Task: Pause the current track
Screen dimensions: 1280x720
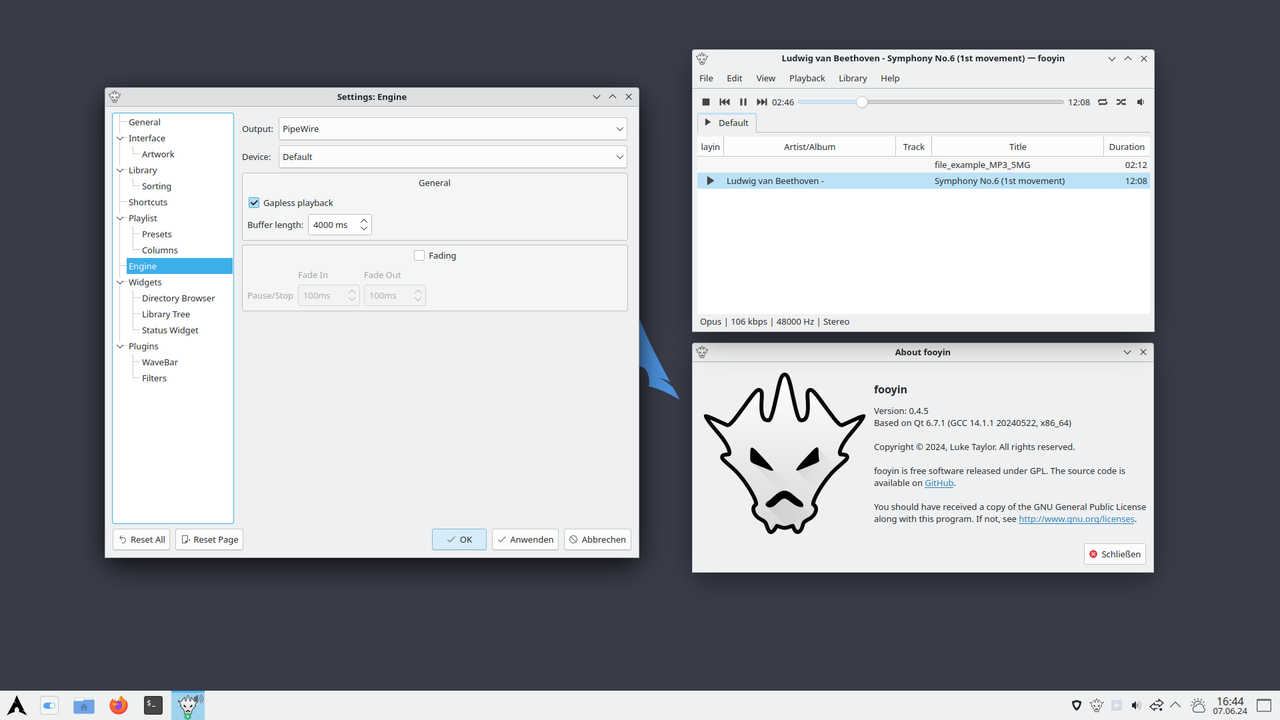Action: (743, 102)
